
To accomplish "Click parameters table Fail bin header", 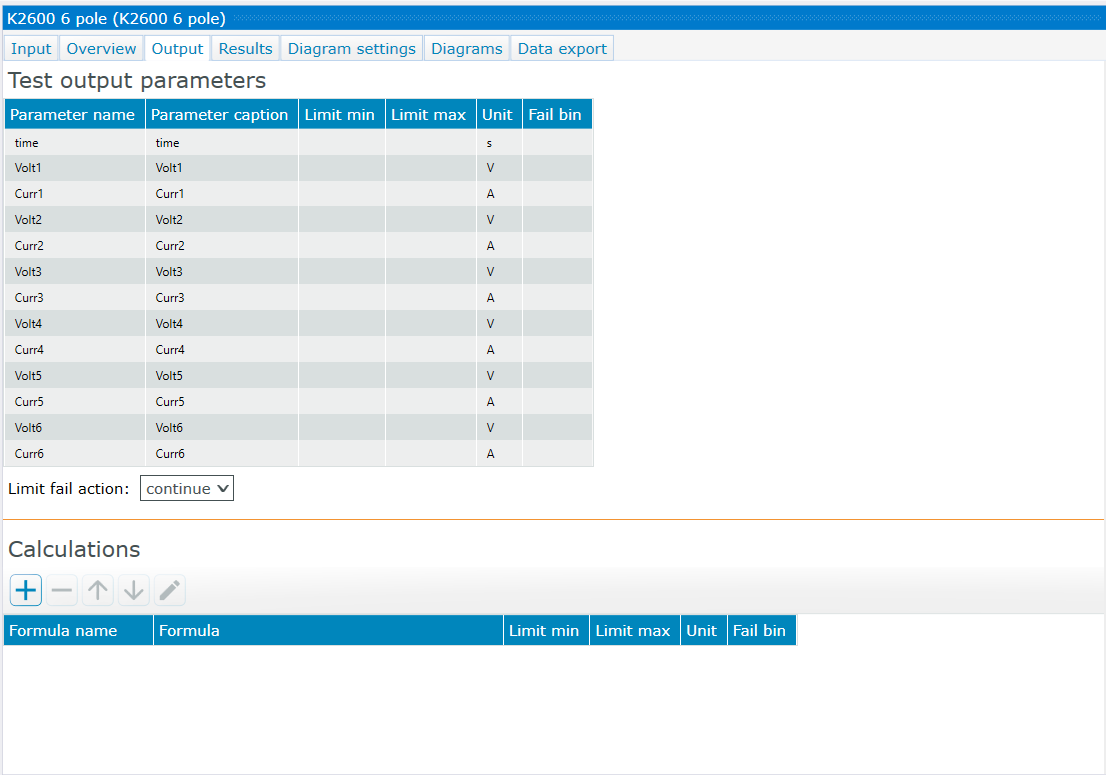I will coord(557,114).
